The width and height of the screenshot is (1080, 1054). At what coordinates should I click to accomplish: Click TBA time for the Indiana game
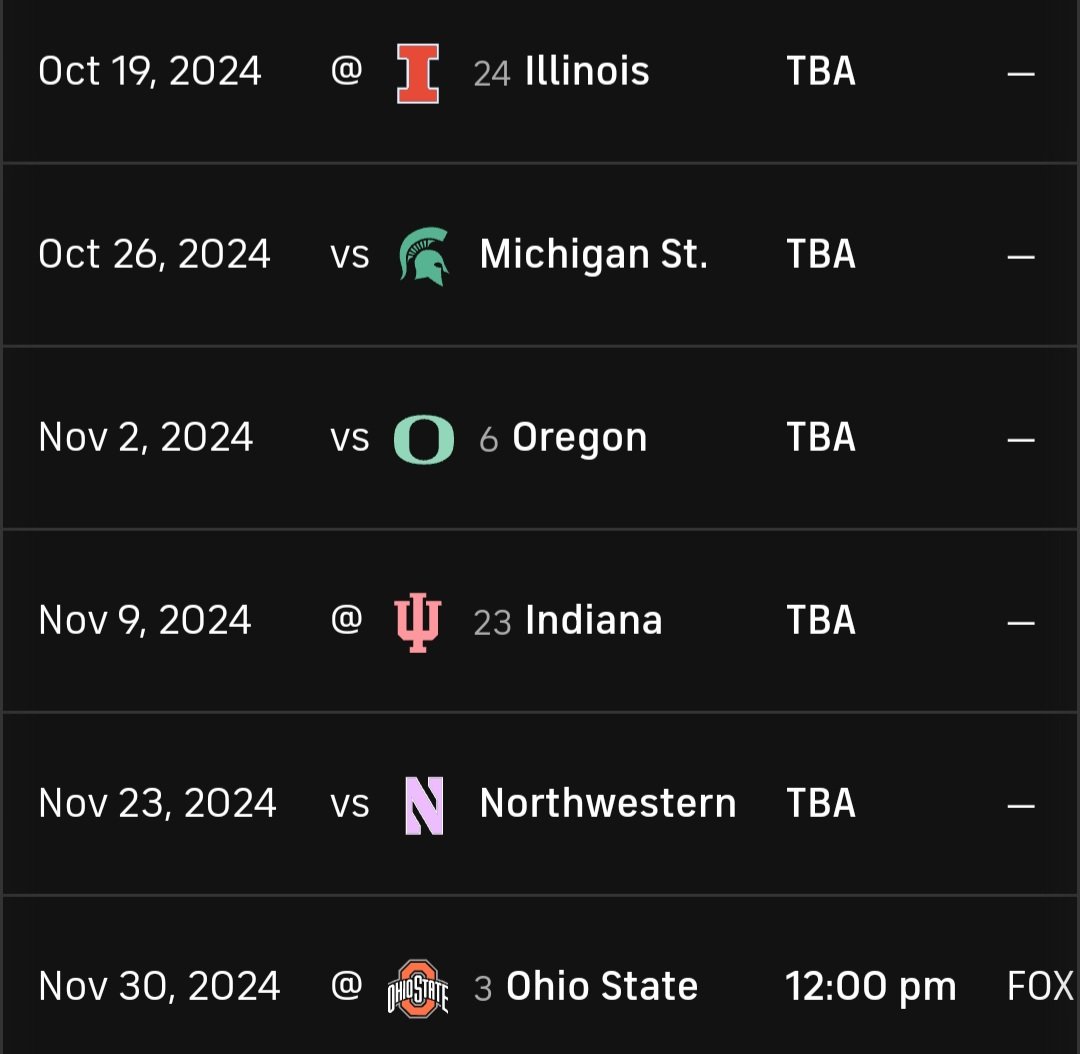pyautogui.click(x=821, y=620)
